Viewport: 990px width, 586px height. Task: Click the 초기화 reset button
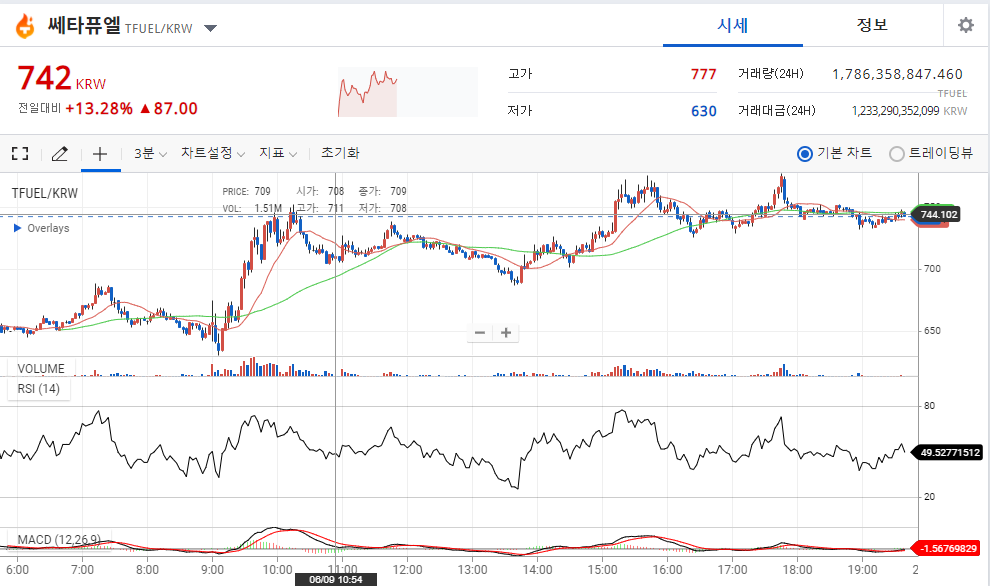click(340, 153)
